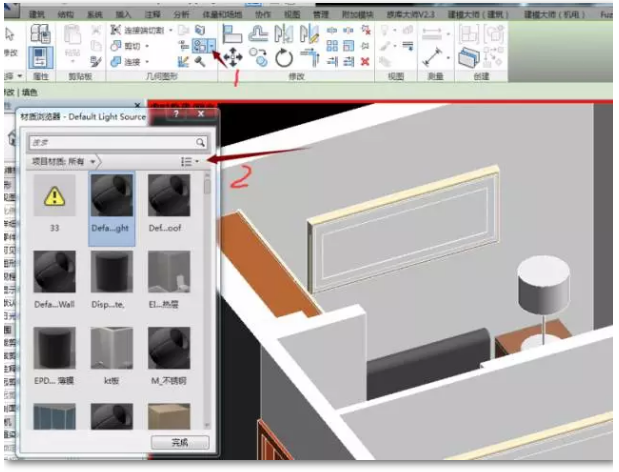The width and height of the screenshot is (619, 472).
Task: Toggle the 属性 Properties palette button
Action: (41, 58)
